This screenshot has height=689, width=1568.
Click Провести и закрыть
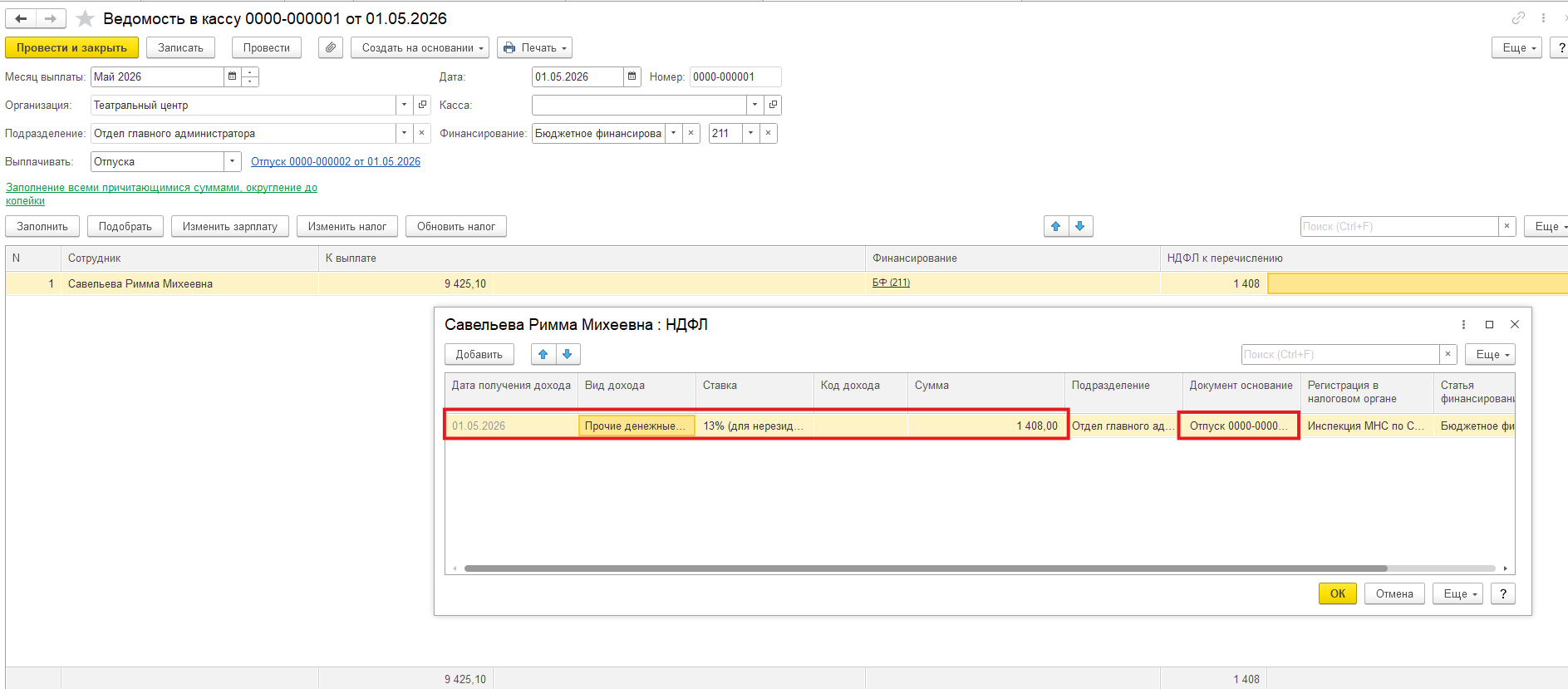[x=71, y=47]
